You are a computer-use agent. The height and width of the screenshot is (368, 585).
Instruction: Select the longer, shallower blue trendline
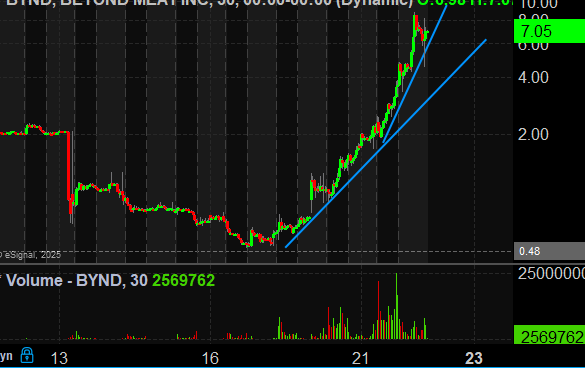click(386, 143)
